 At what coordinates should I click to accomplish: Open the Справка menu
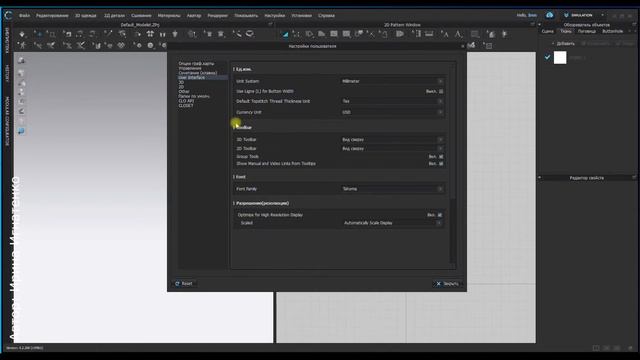(326, 16)
